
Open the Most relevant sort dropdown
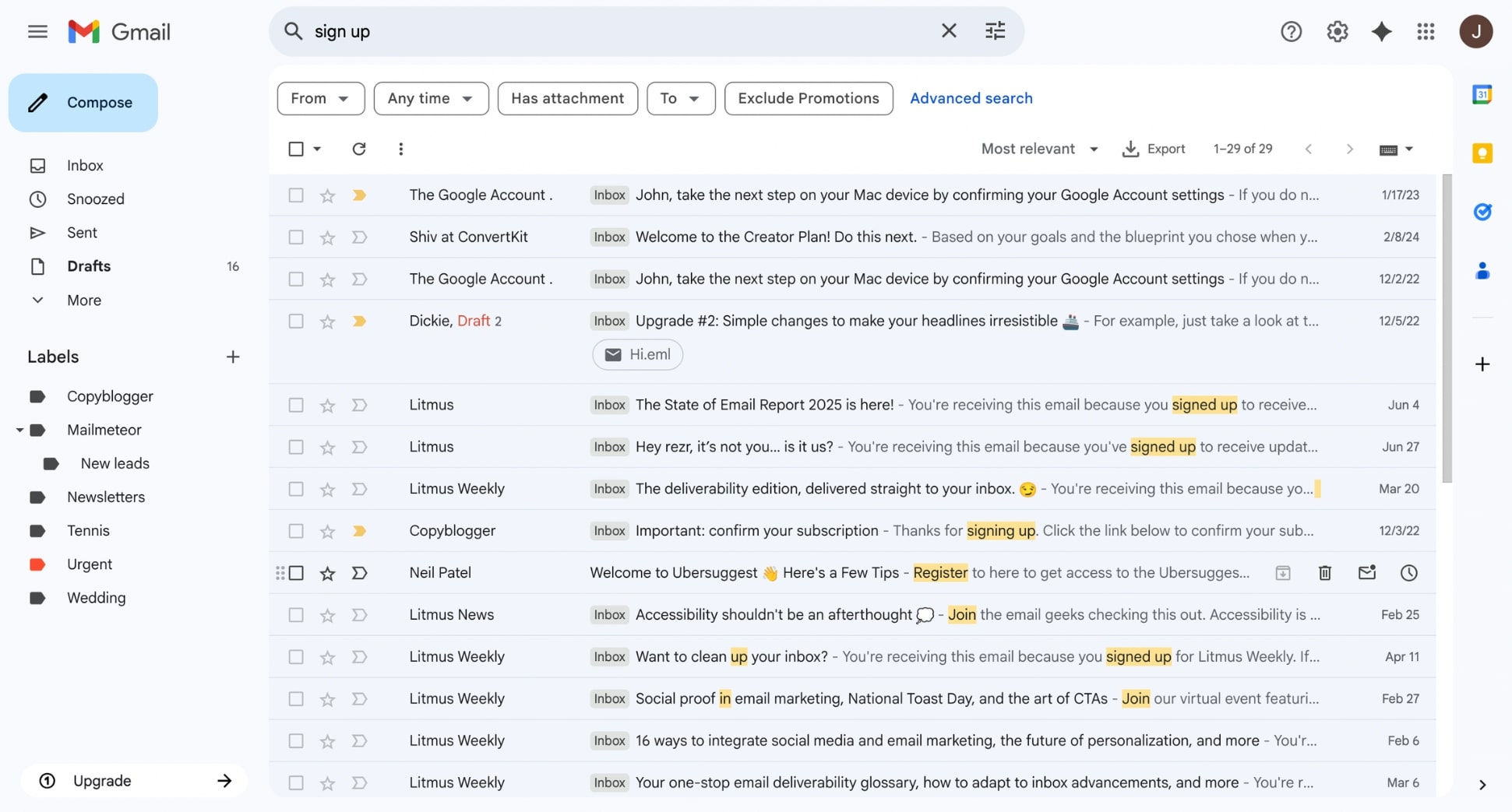(x=1039, y=149)
